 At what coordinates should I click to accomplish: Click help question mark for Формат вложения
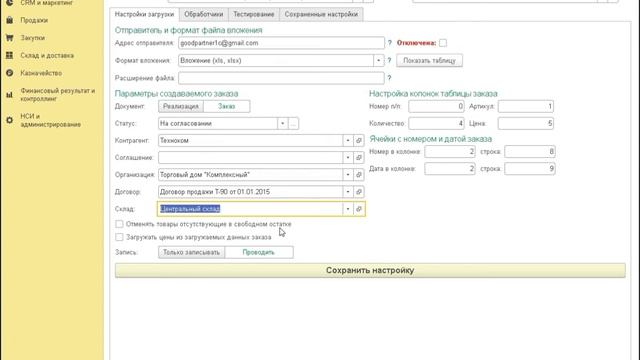pyautogui.click(x=389, y=60)
